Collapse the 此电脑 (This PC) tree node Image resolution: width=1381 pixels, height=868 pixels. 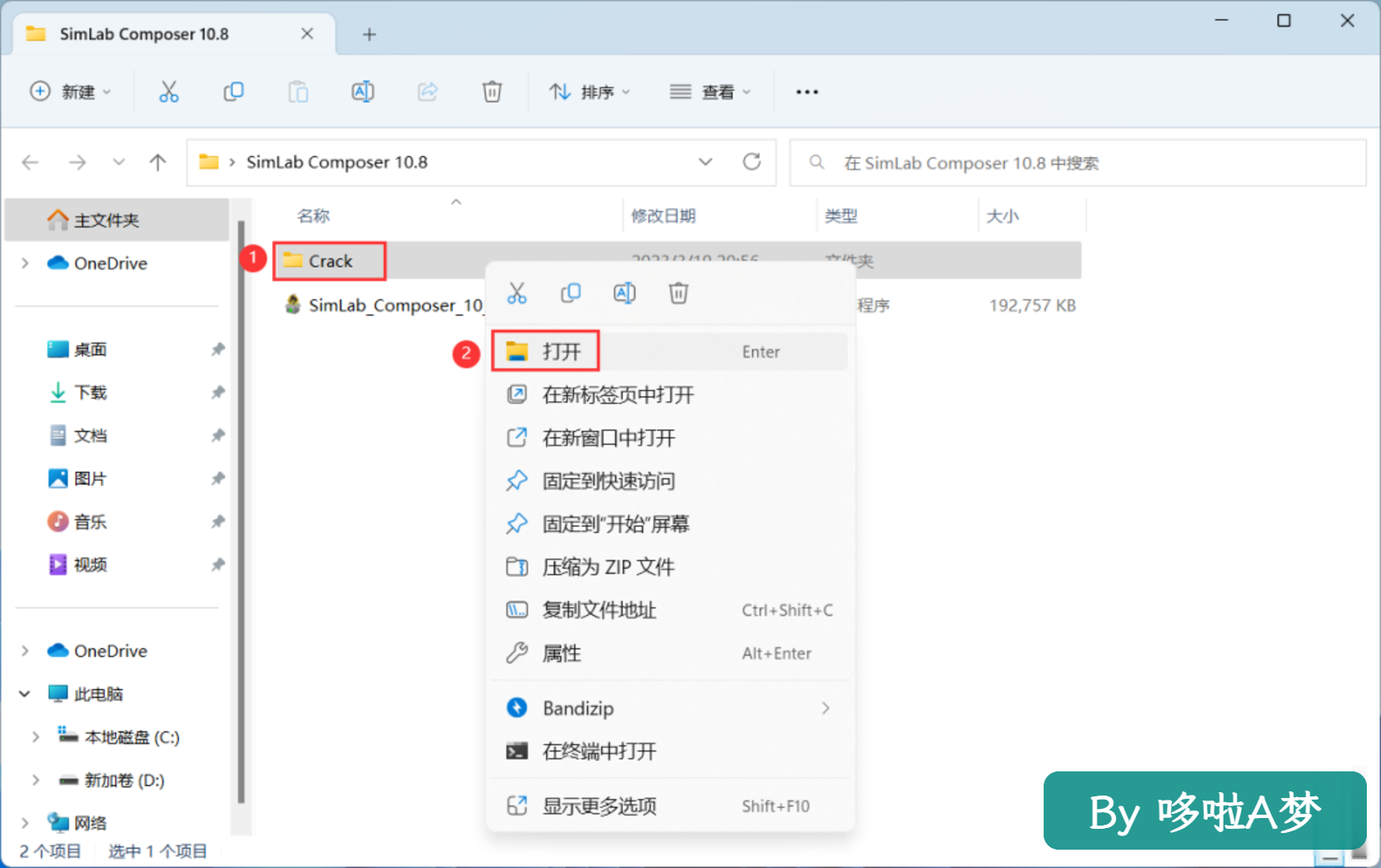click(25, 694)
